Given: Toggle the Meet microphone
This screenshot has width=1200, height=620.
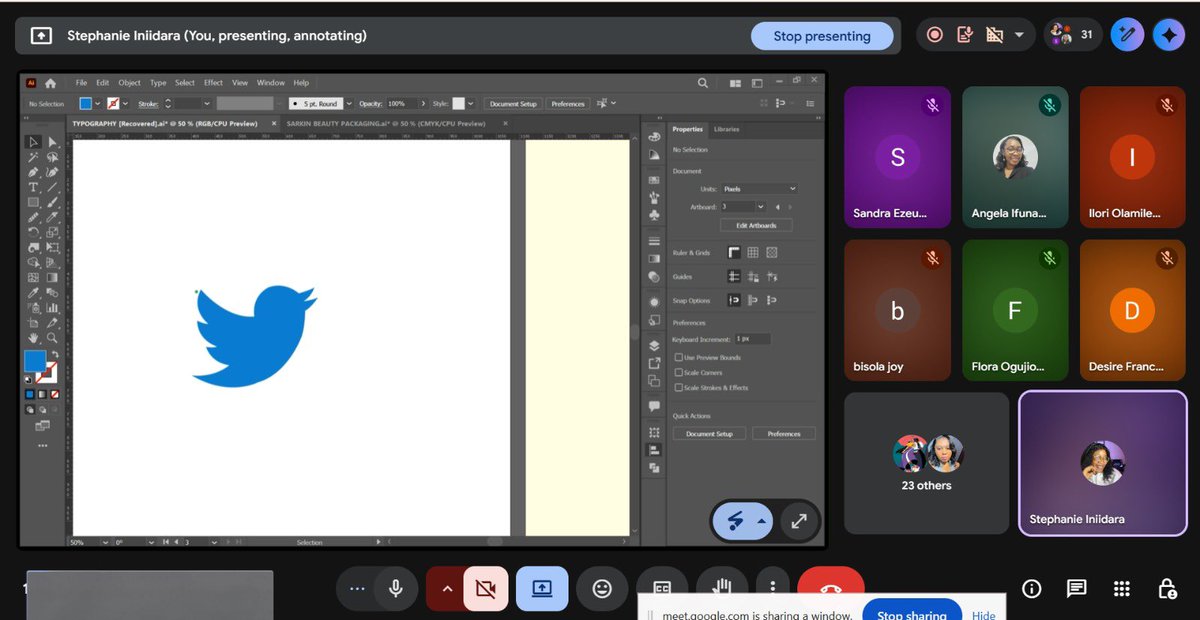Looking at the screenshot, I should tap(396, 589).
